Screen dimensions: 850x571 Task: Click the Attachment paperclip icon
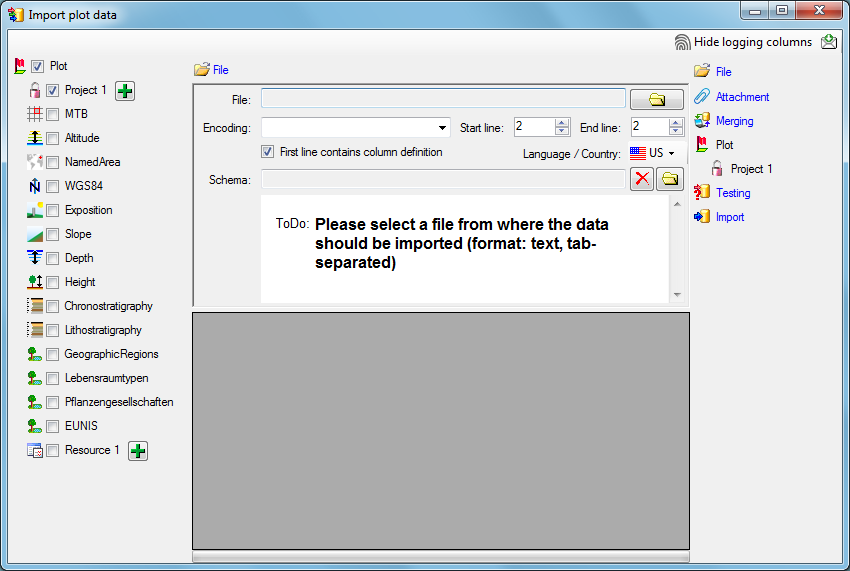702,97
